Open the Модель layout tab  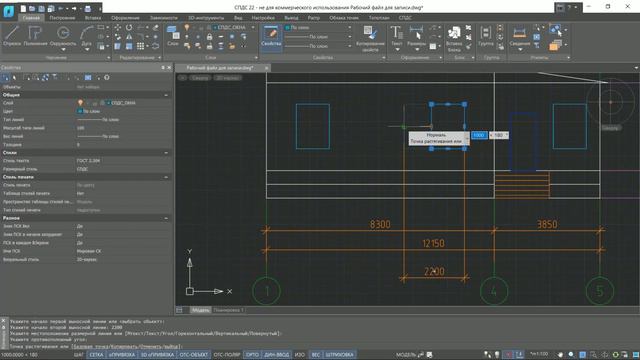[x=200, y=310]
